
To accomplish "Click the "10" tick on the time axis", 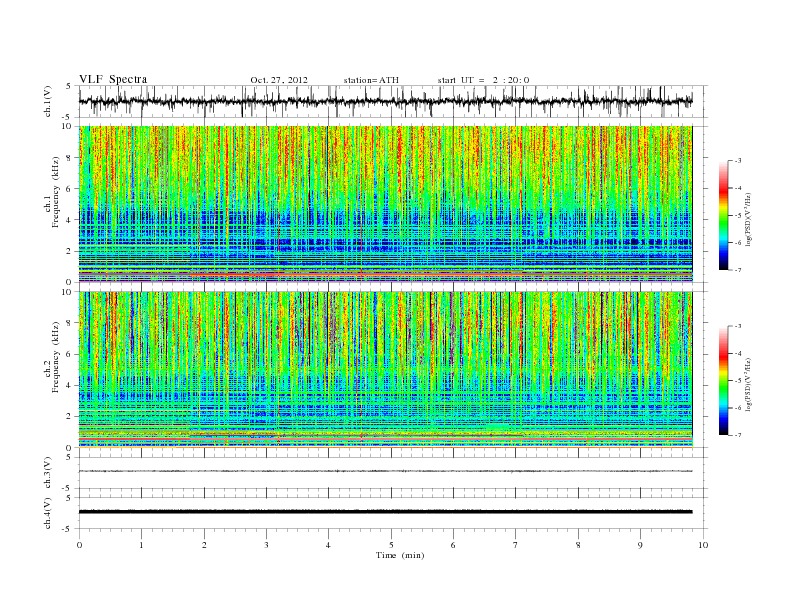I will pyautogui.click(x=703, y=545).
